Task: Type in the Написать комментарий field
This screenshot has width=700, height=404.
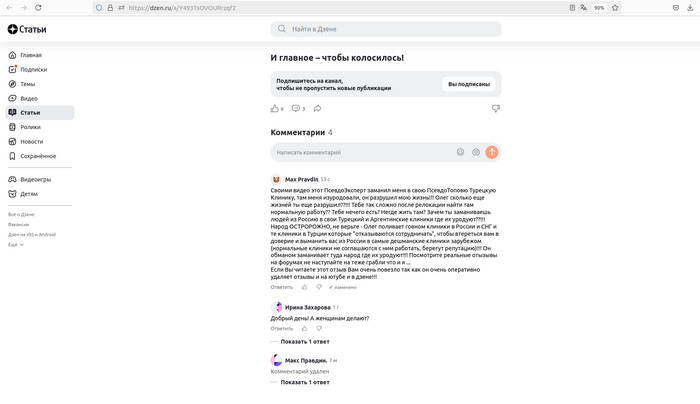Action: point(360,152)
